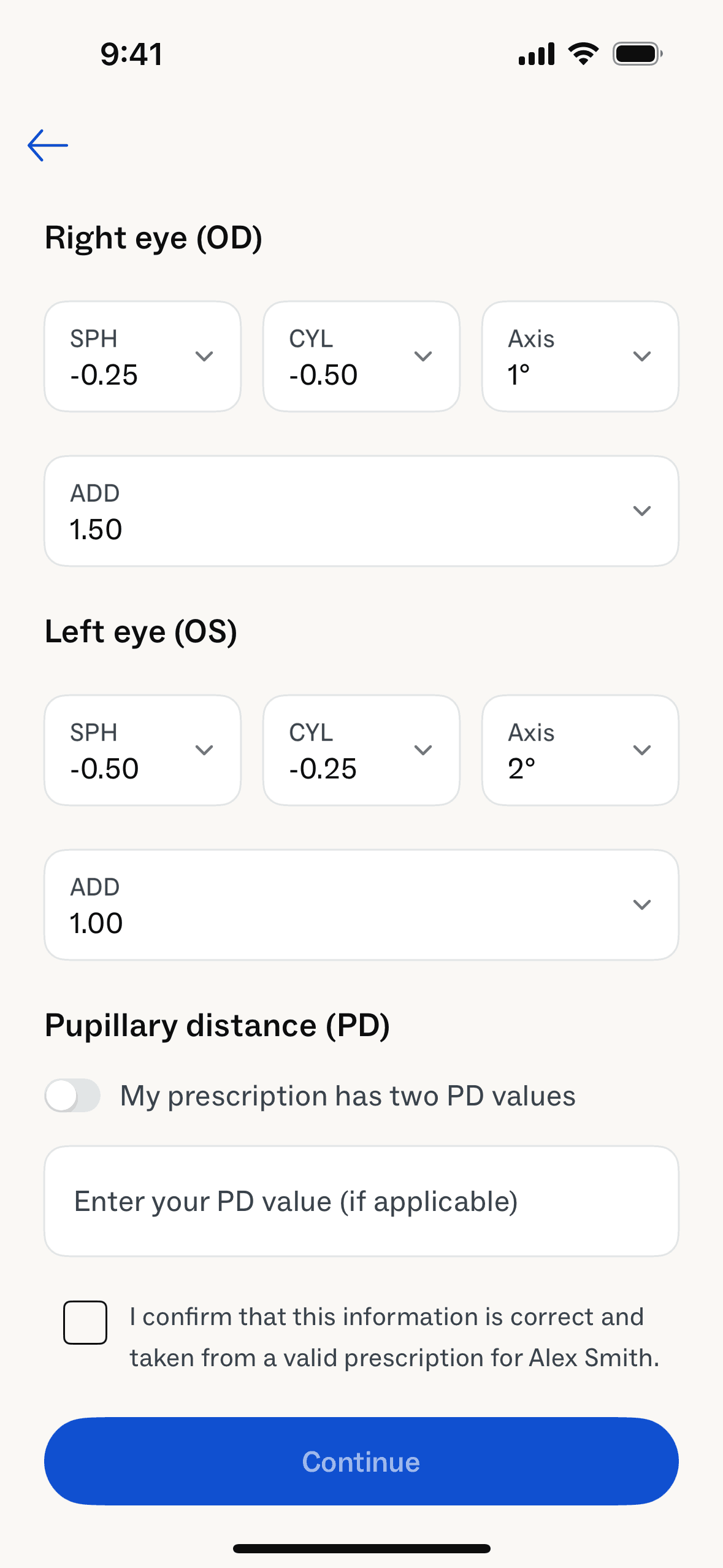Tap the Wi-Fi status icon
Viewport: 723px width, 1568px height.
point(584,54)
